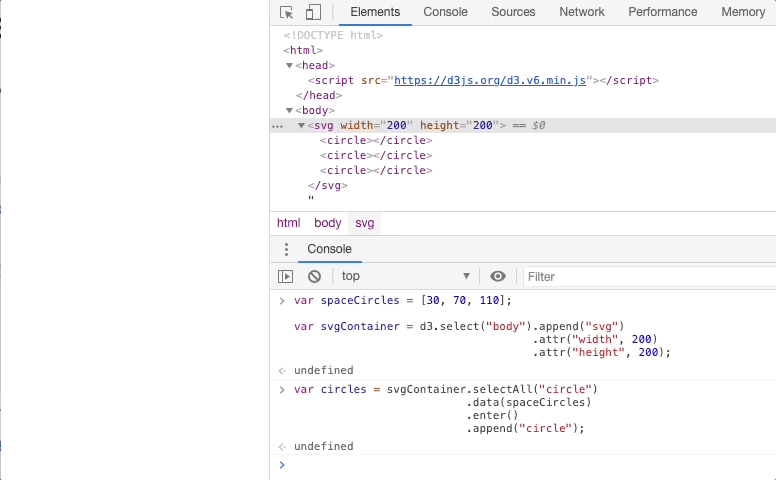Expand the var circles input entry chevron

[282, 390]
